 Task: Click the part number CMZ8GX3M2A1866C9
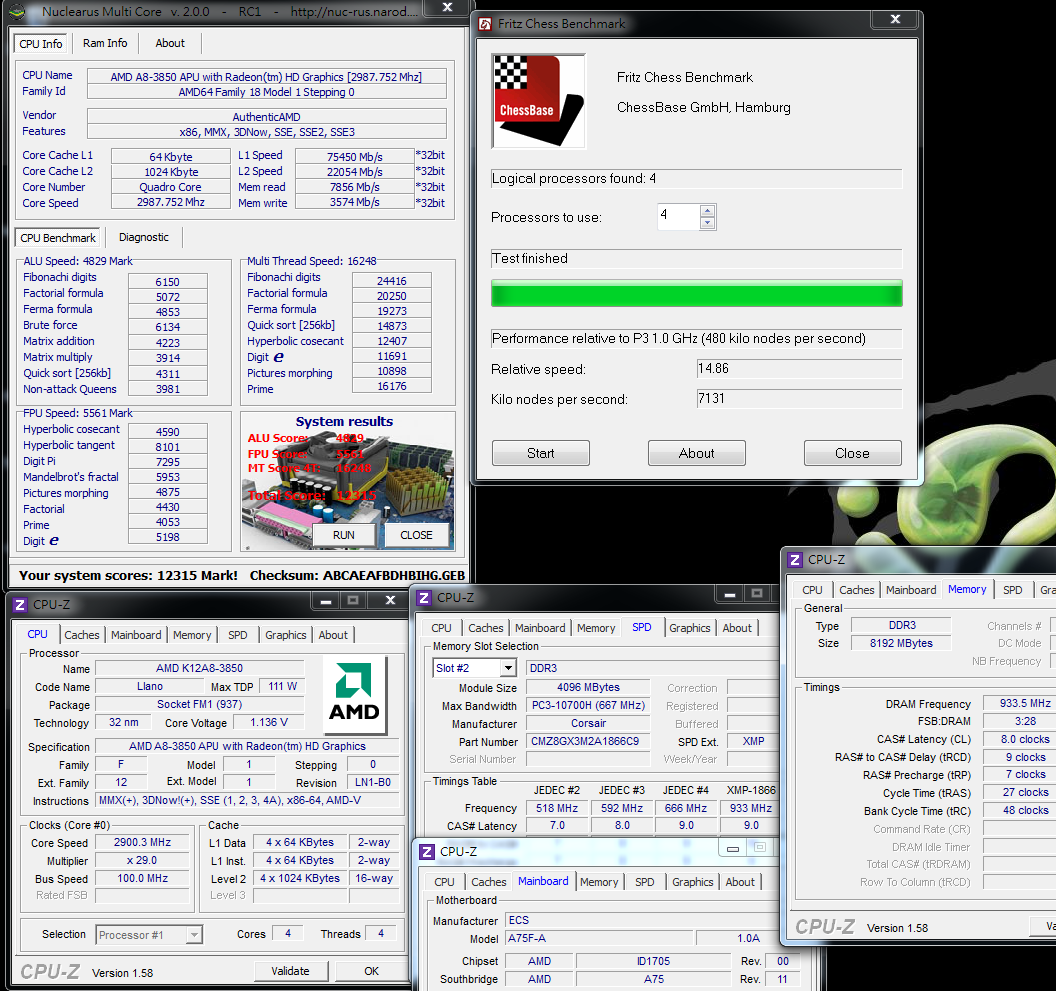coord(588,741)
